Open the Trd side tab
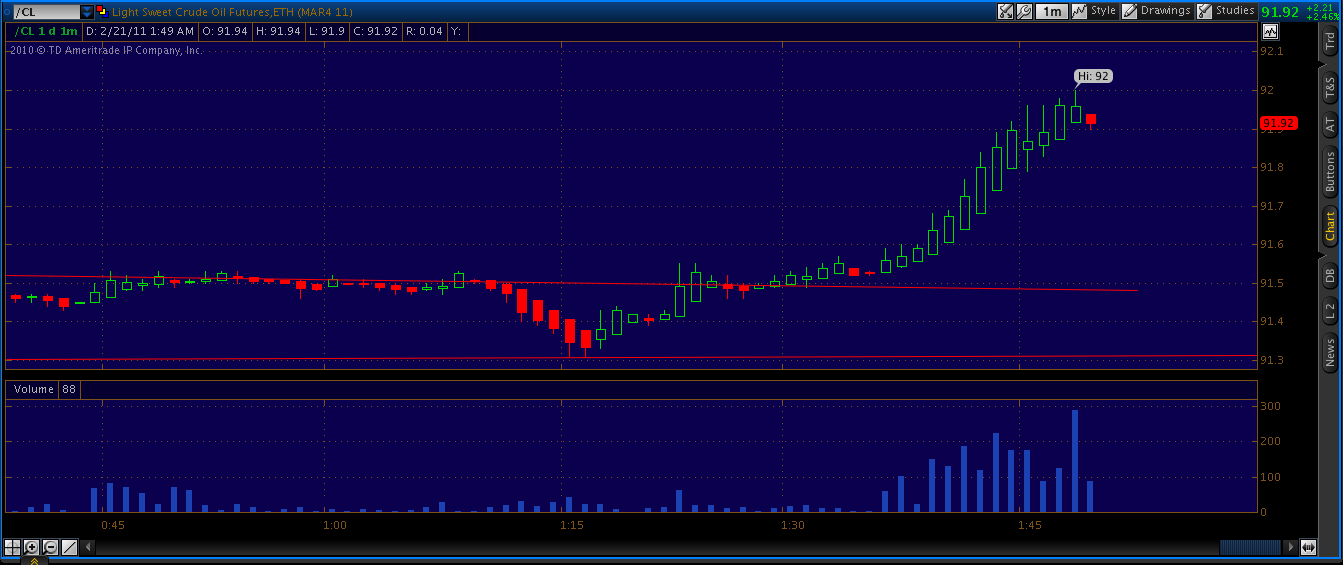The width and height of the screenshot is (1343, 565). [1329, 41]
